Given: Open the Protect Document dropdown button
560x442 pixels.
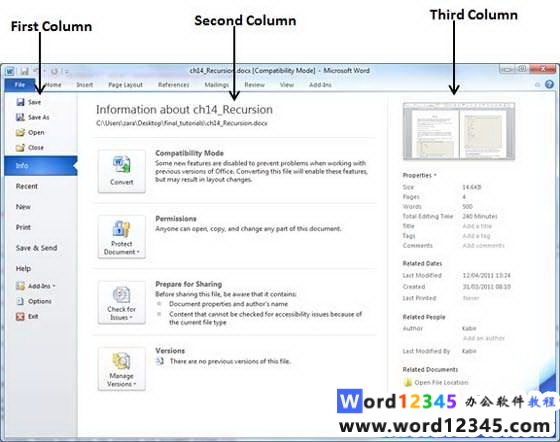Looking at the screenshot, I should click(x=122, y=236).
